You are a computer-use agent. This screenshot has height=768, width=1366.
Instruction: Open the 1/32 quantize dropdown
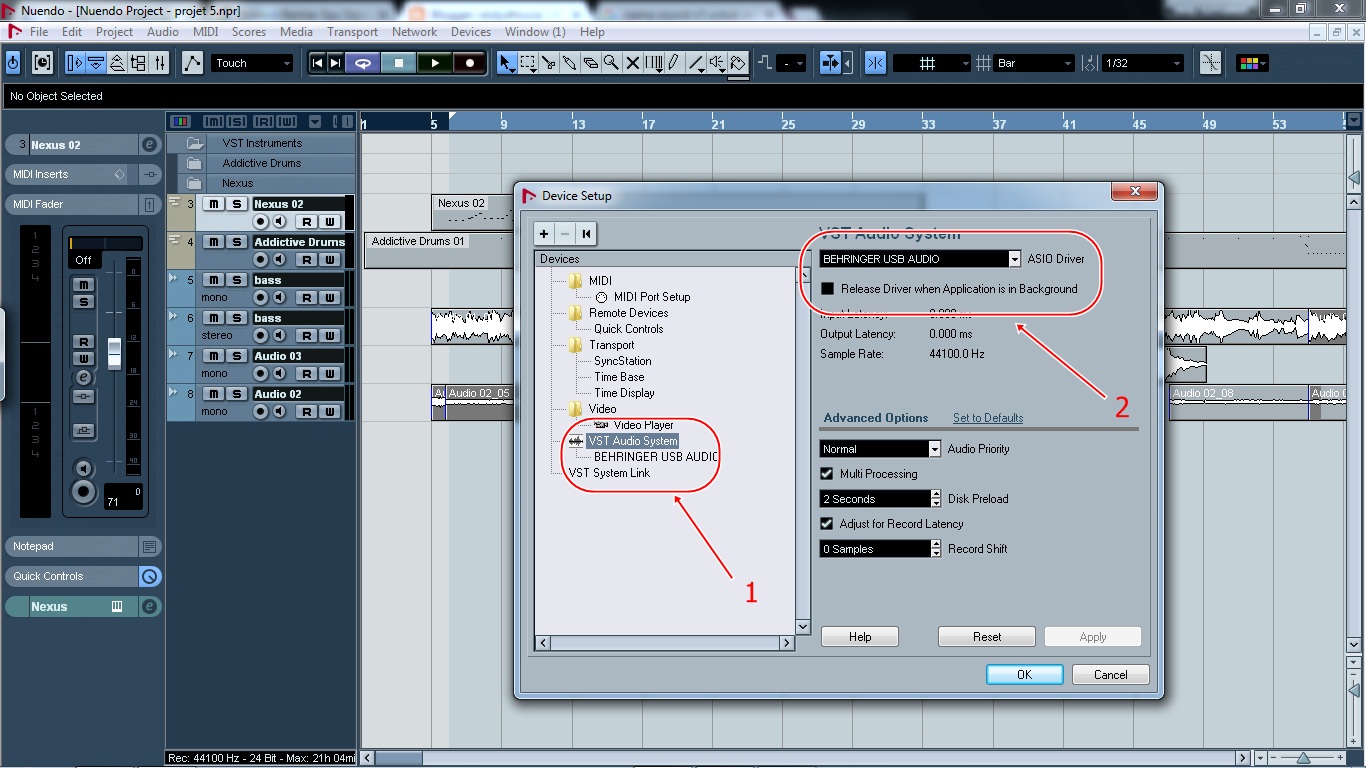pos(1143,63)
